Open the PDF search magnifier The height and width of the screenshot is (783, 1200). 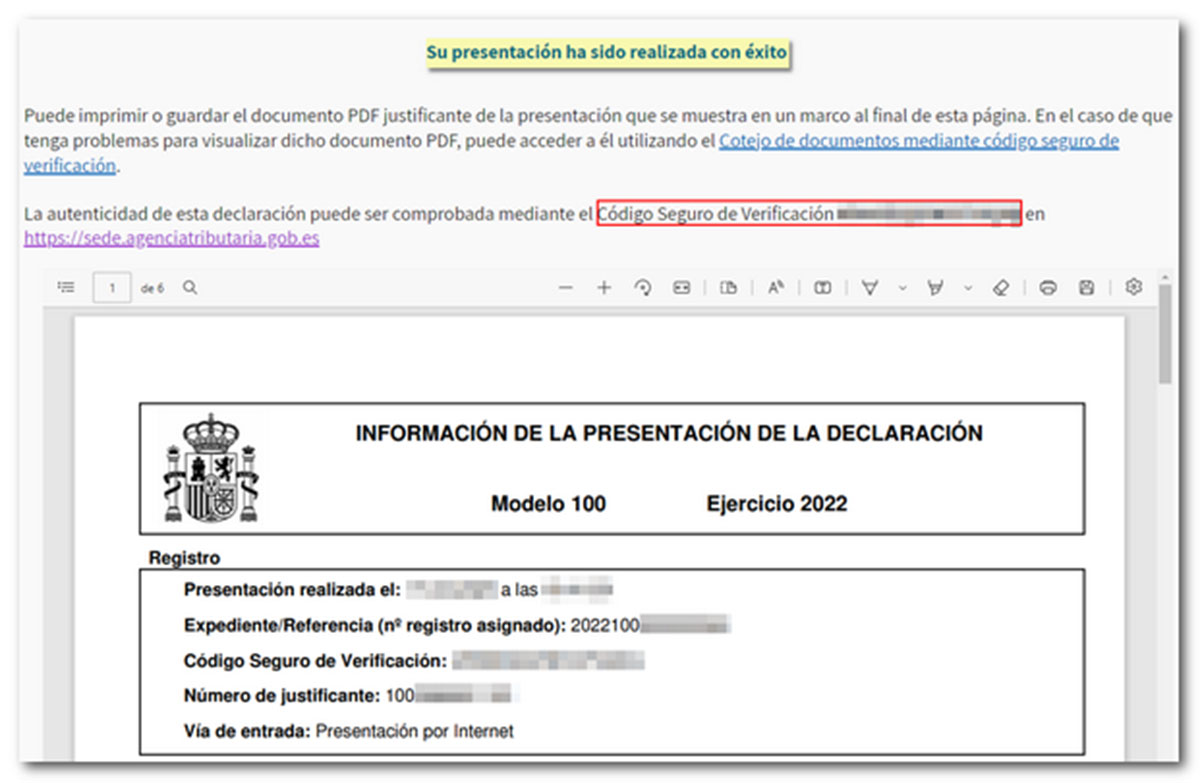point(190,288)
